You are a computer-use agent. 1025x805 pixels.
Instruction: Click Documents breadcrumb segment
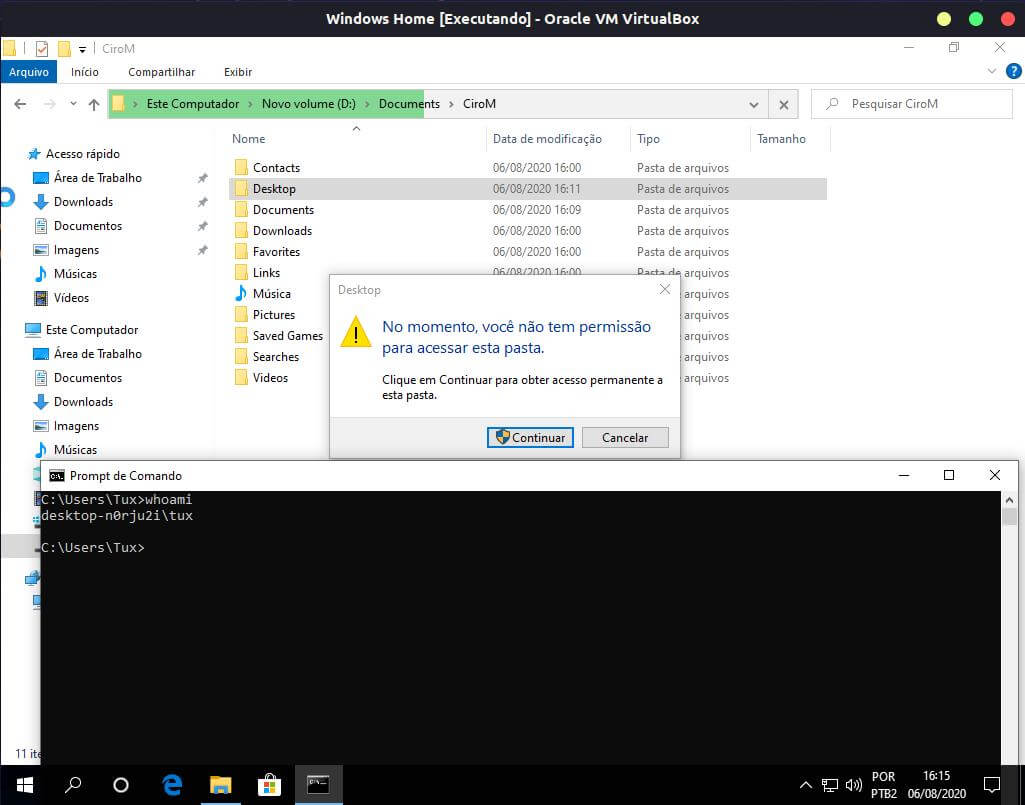click(x=409, y=104)
